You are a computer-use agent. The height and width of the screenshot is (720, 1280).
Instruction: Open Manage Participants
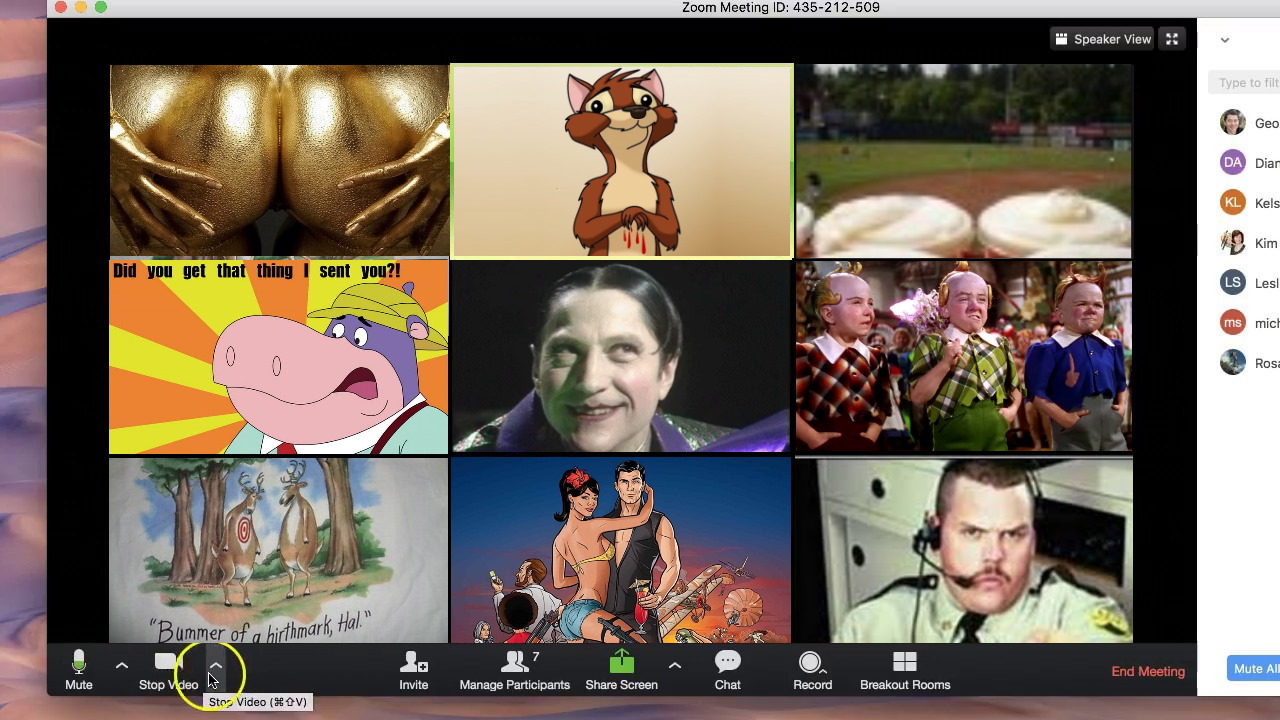click(x=514, y=670)
